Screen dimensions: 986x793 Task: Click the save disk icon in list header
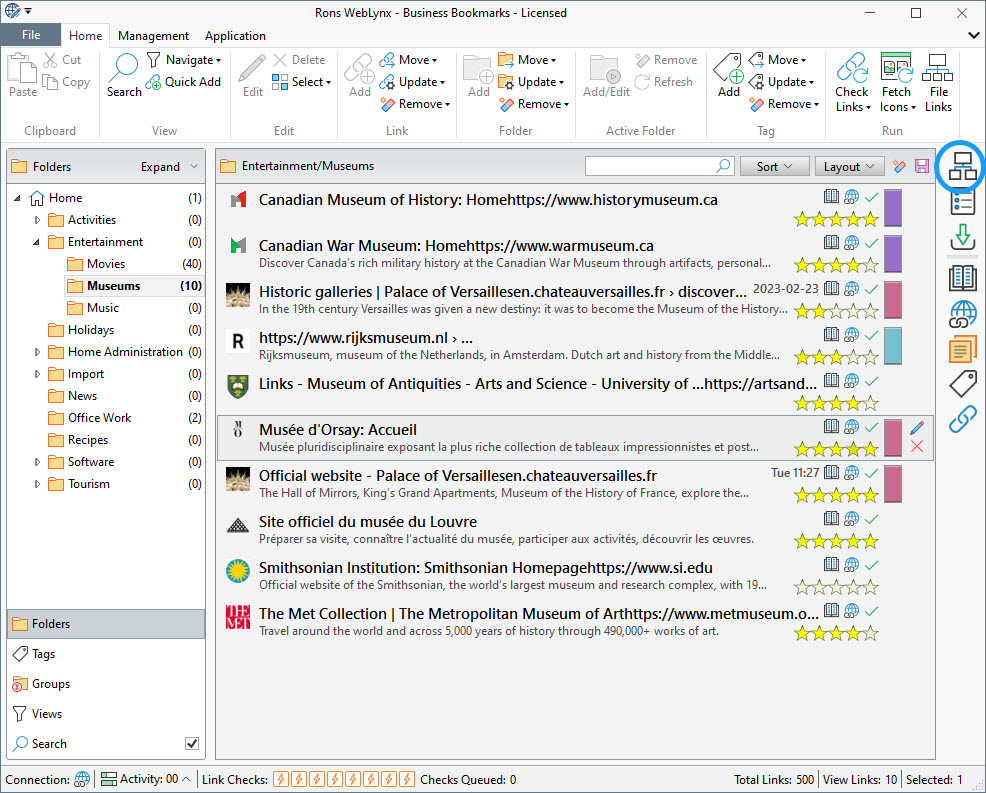[922, 166]
